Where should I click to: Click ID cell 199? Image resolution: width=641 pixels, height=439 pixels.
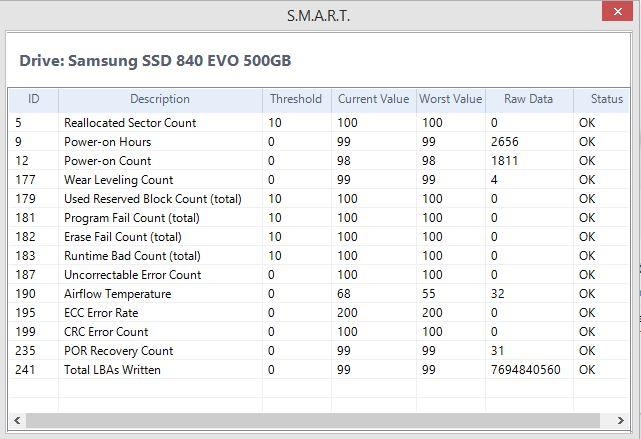click(25, 332)
